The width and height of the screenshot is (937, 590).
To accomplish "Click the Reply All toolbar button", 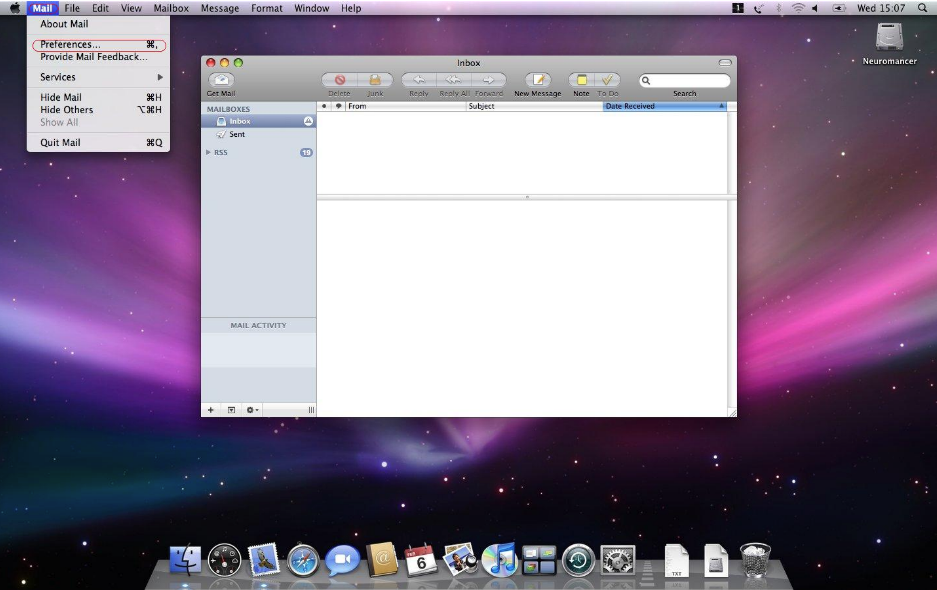I will pyautogui.click(x=454, y=80).
